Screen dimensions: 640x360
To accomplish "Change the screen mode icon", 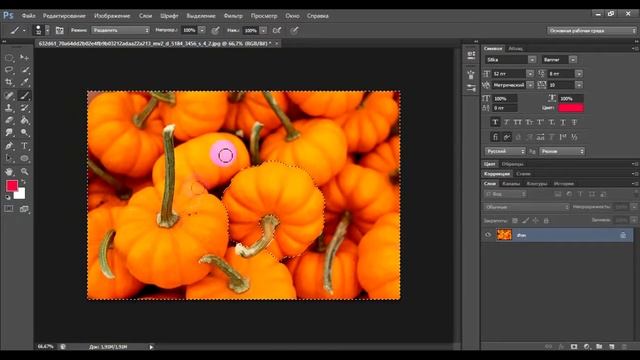I will (x=24, y=209).
